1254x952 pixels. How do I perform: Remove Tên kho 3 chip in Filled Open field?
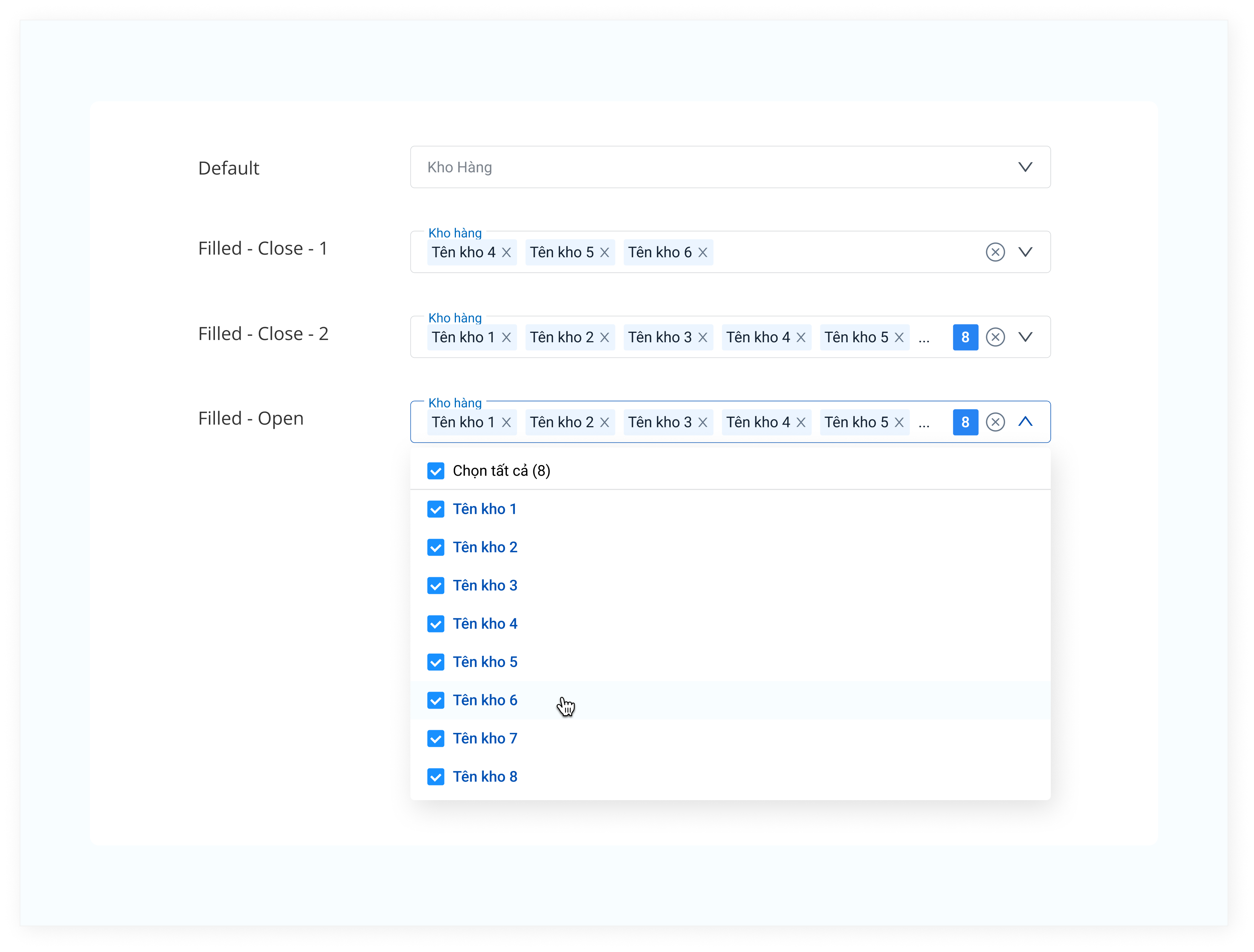point(703,422)
